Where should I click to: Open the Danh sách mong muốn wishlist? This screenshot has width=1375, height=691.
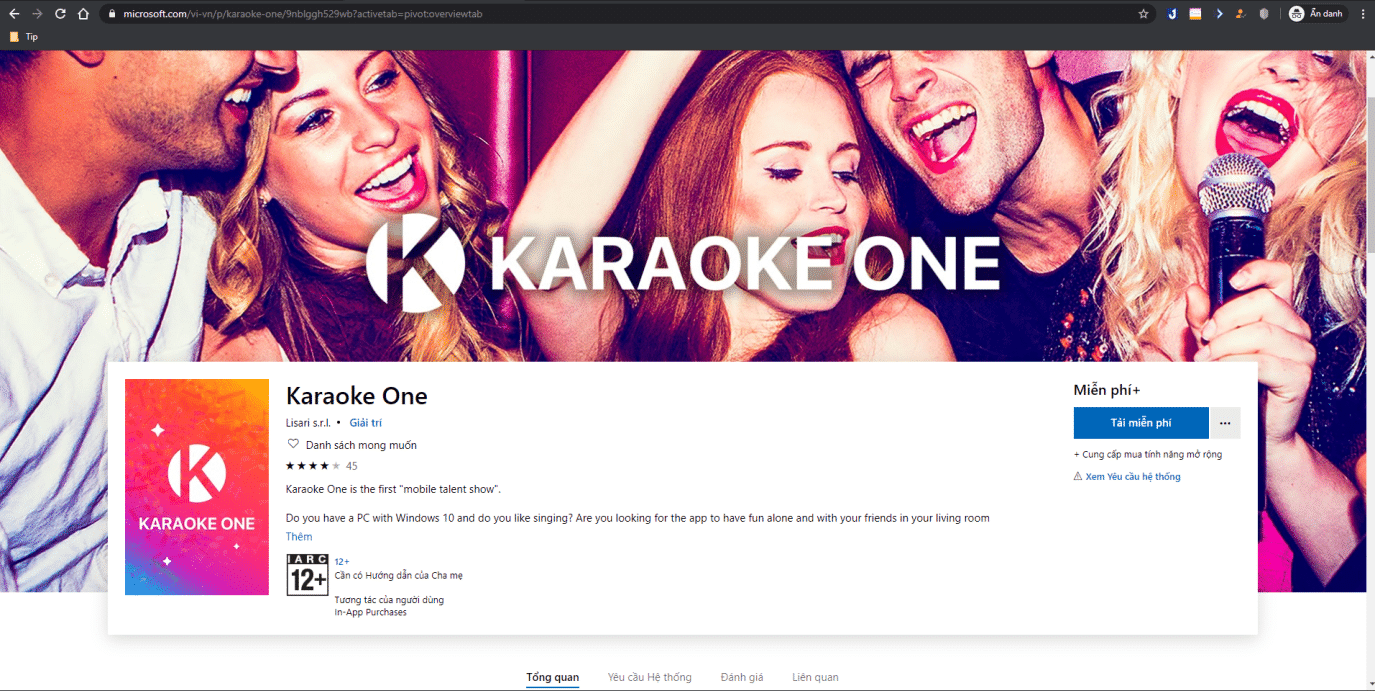361,445
